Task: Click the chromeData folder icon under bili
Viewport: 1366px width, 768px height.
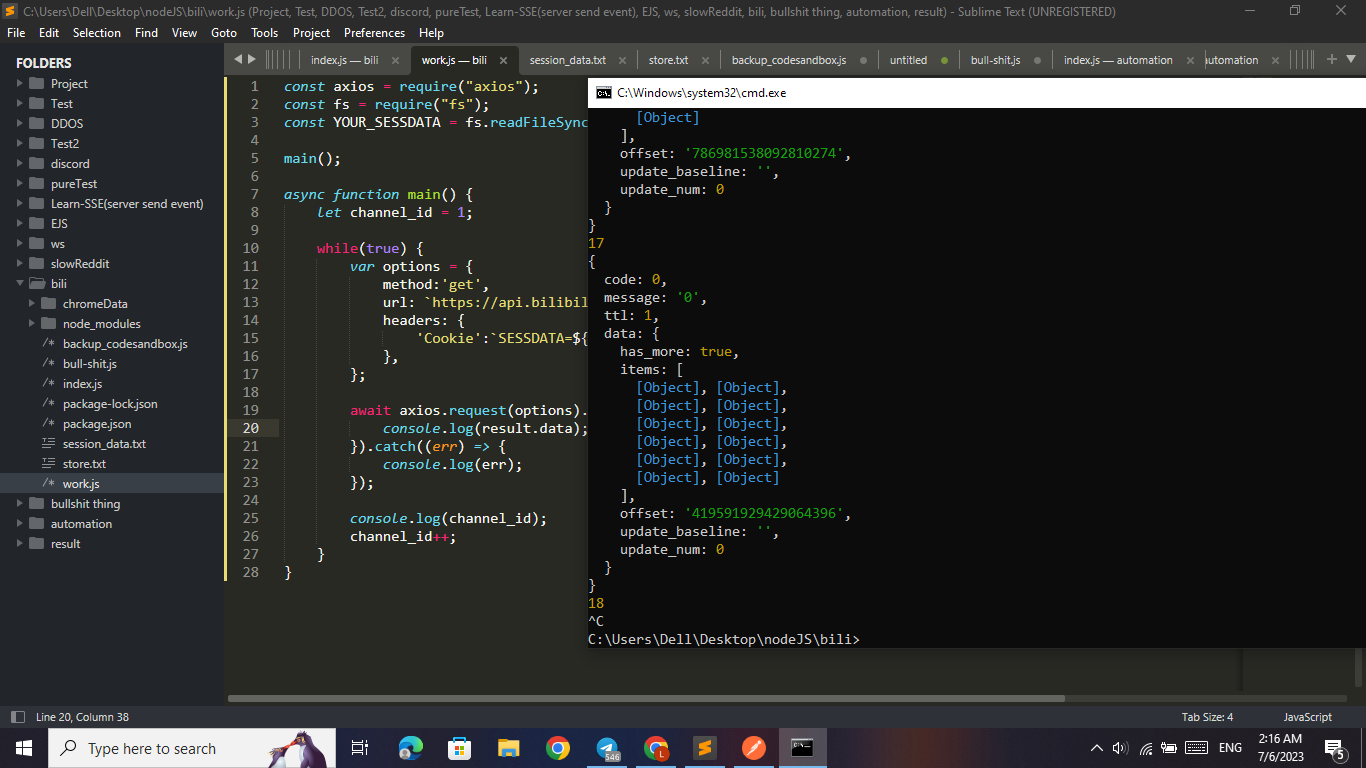Action: pyautogui.click(x=50, y=303)
